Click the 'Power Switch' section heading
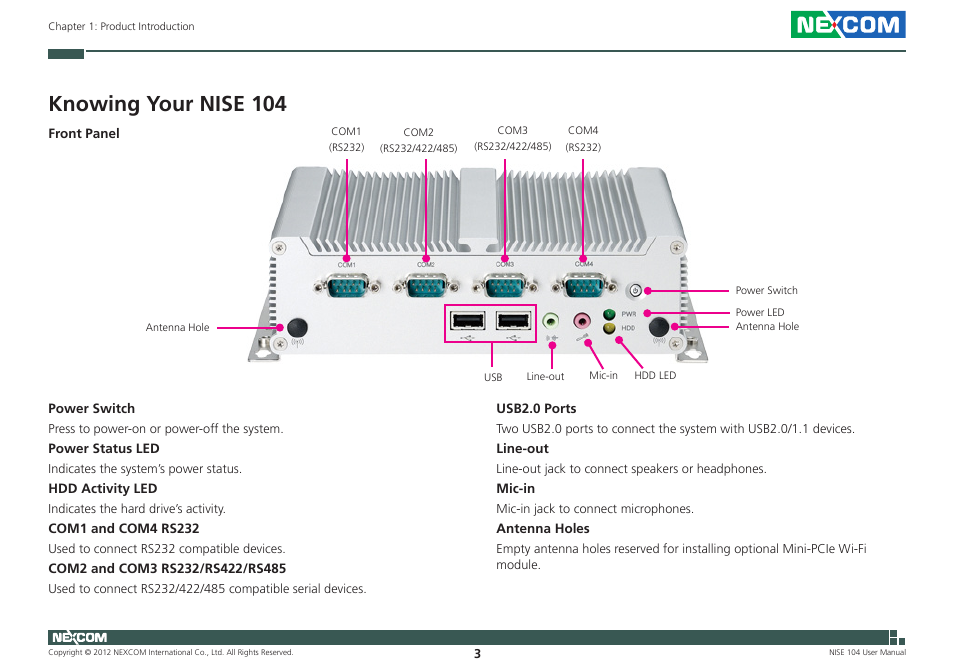 coord(91,408)
